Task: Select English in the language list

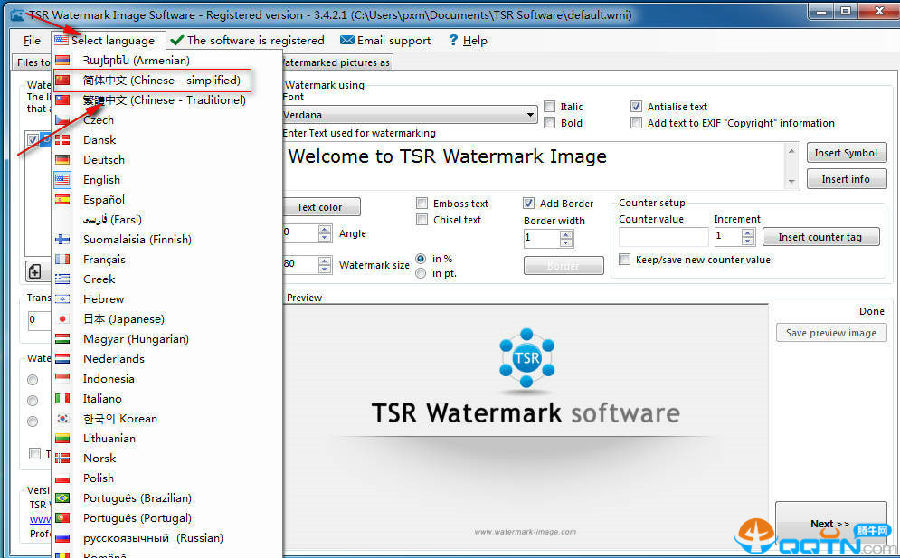Action: click(x=101, y=180)
